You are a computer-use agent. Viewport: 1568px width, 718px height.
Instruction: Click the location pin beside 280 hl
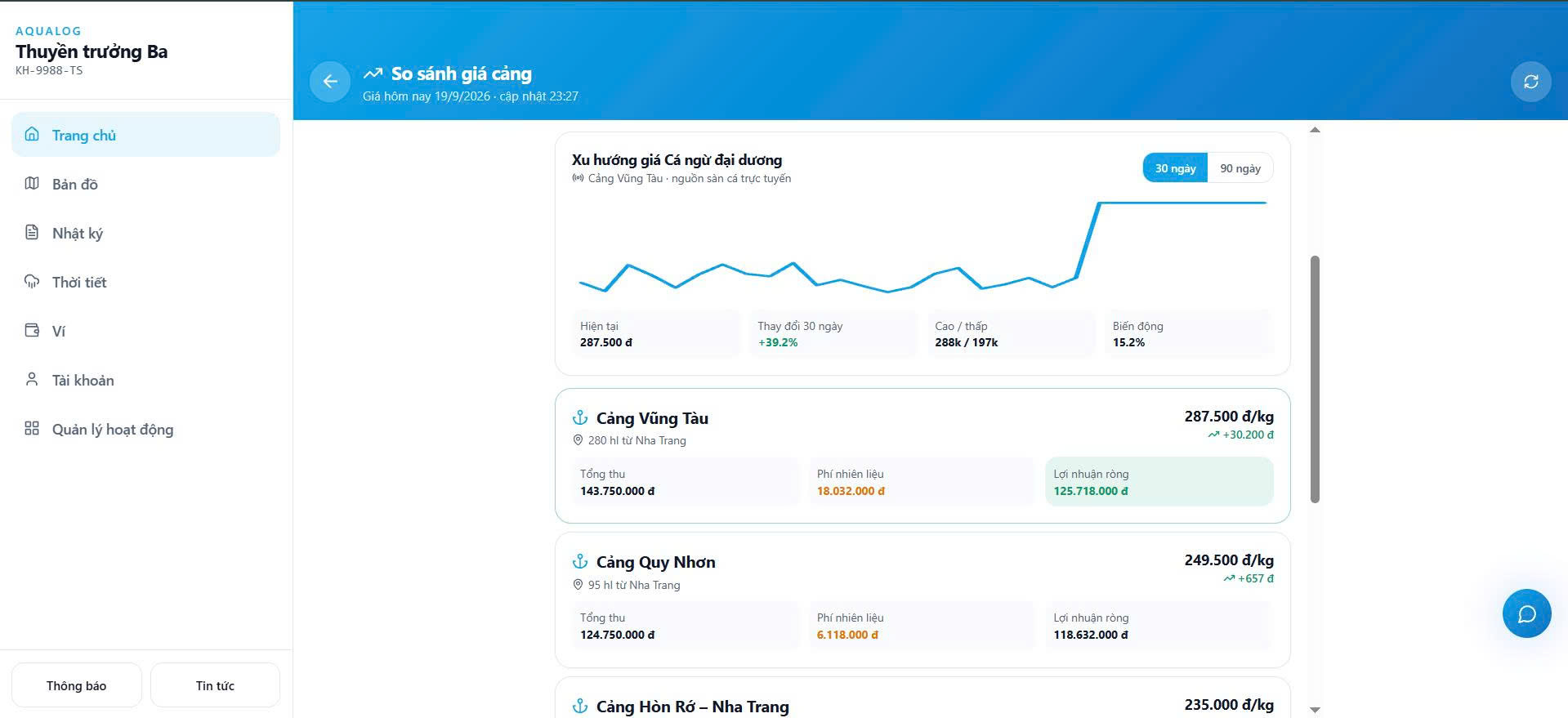click(578, 440)
